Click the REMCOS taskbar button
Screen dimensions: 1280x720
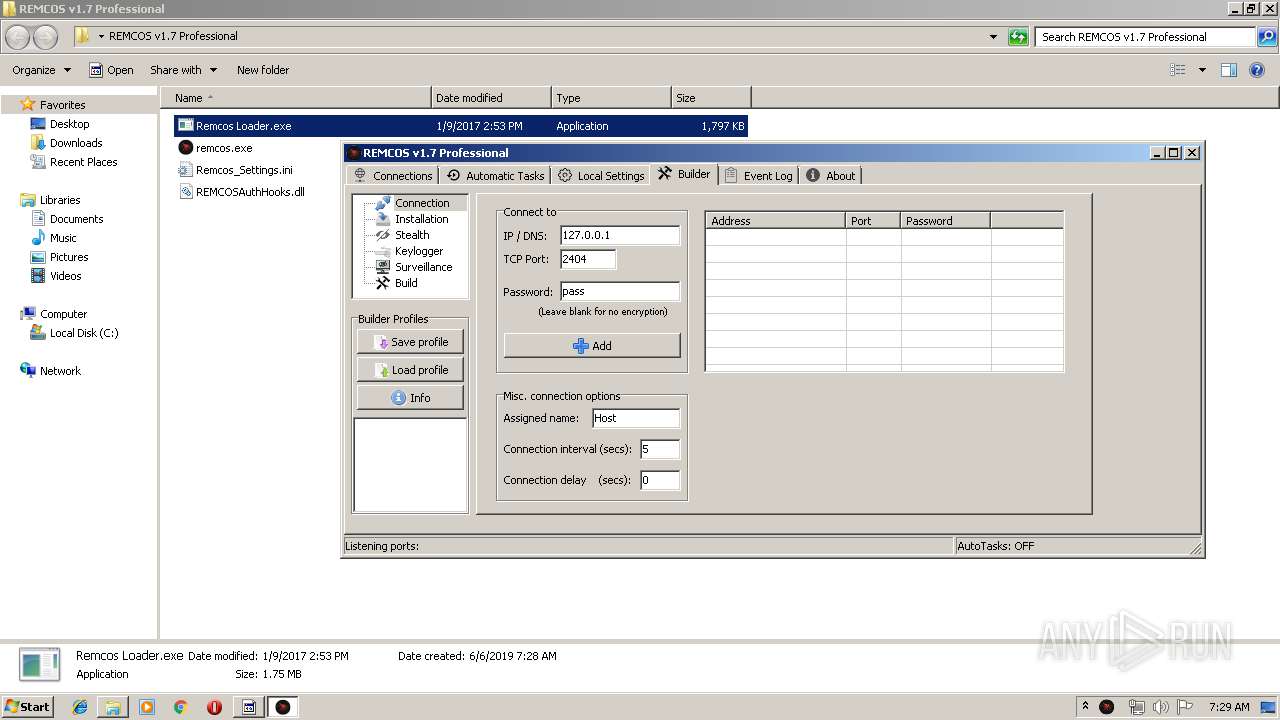click(283, 707)
